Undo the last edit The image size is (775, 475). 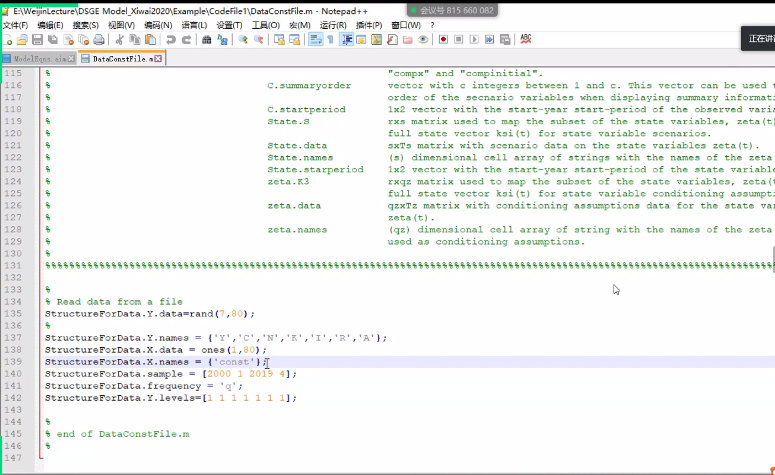pyautogui.click(x=171, y=40)
